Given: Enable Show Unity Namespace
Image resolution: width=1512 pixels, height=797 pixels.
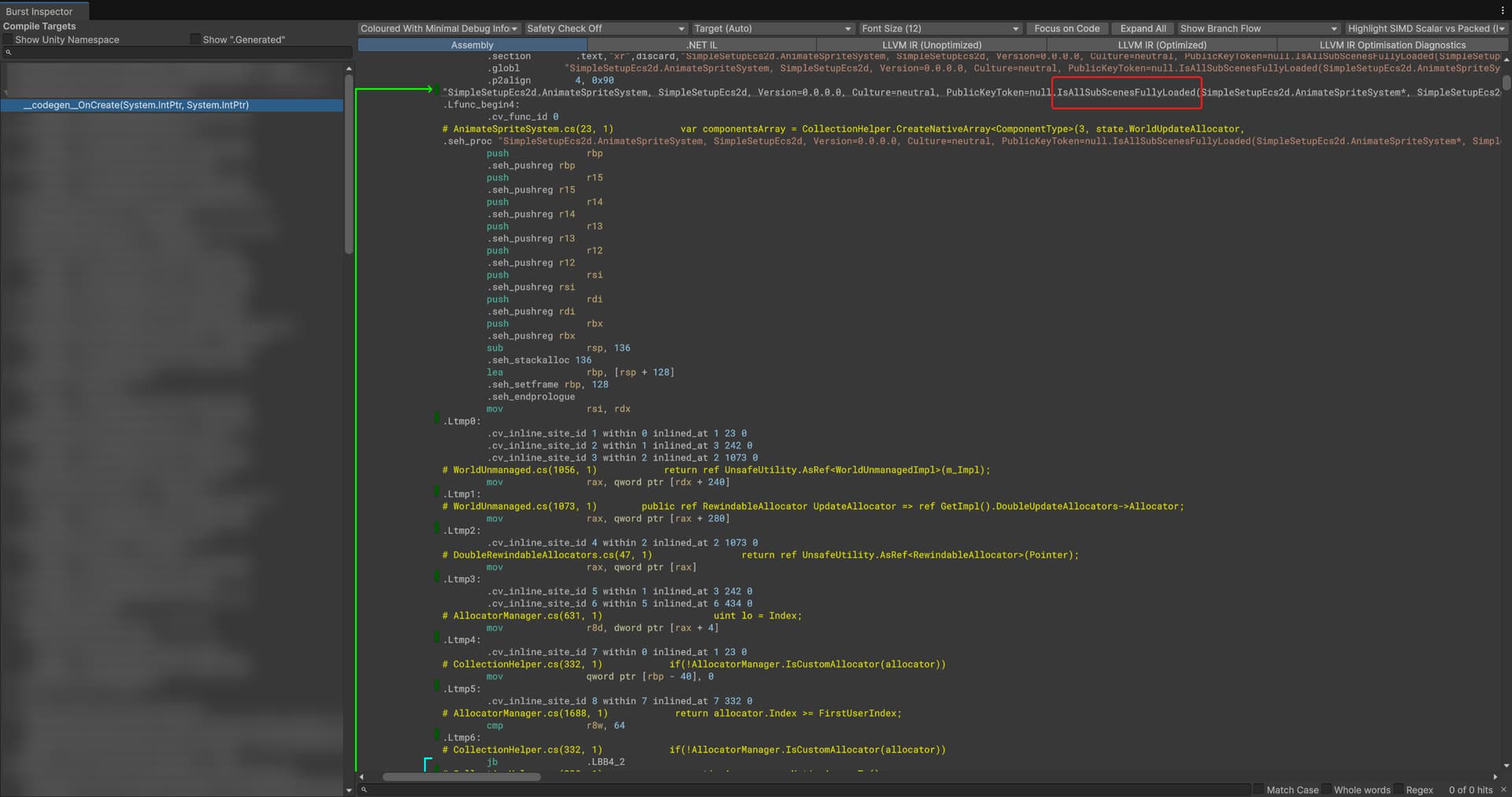Looking at the screenshot, I should [x=7, y=39].
